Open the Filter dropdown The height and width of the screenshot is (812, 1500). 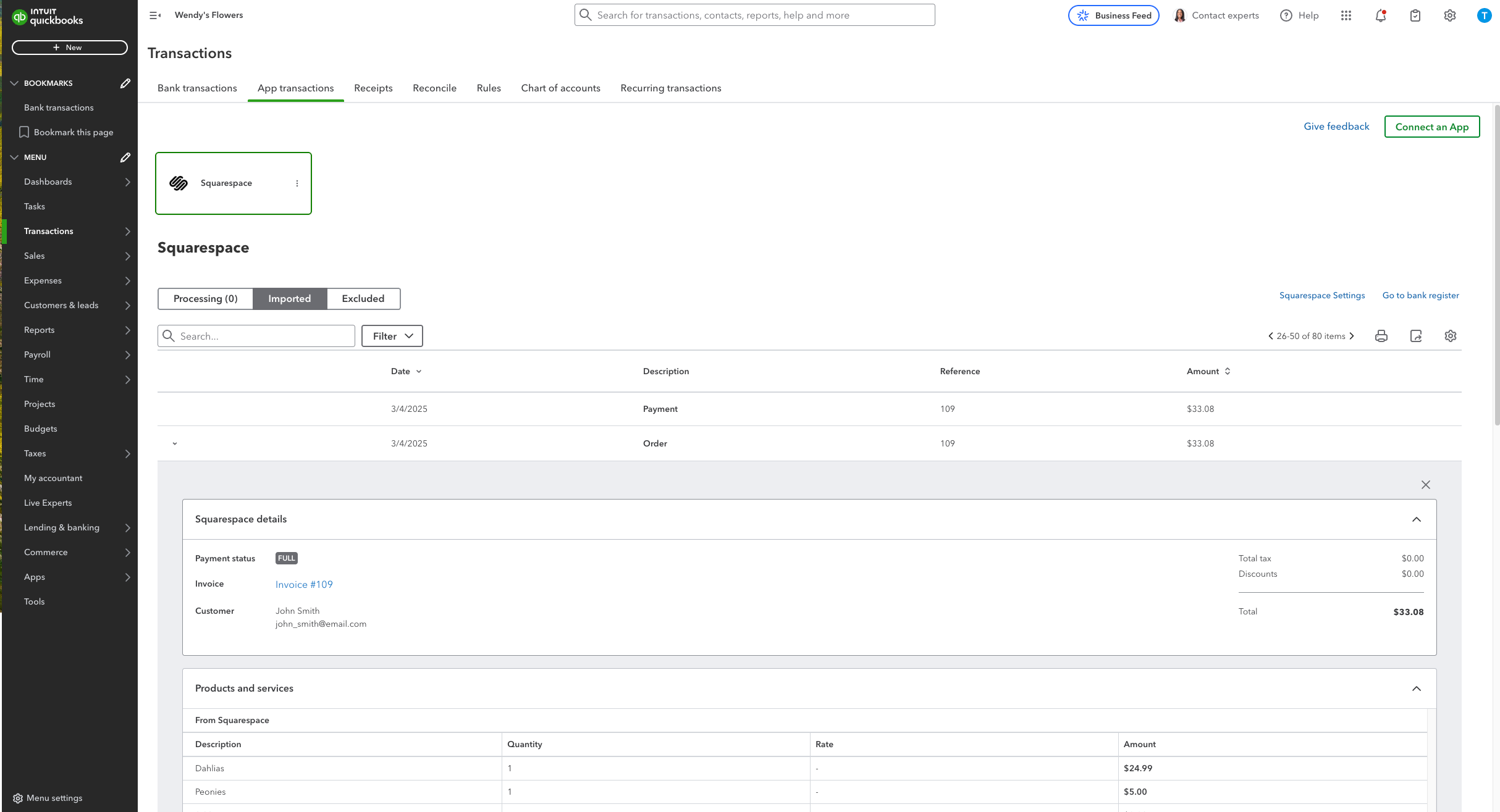click(x=392, y=336)
